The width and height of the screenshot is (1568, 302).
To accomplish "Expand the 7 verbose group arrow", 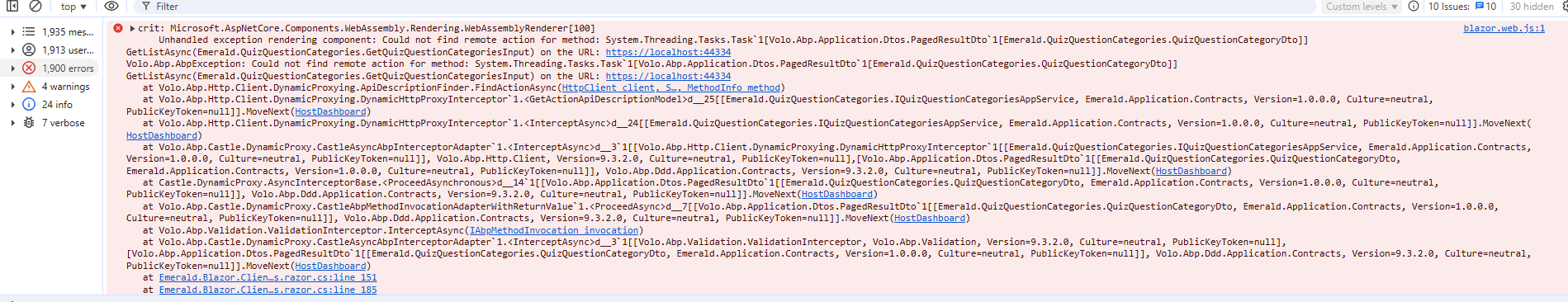I will 12,123.
